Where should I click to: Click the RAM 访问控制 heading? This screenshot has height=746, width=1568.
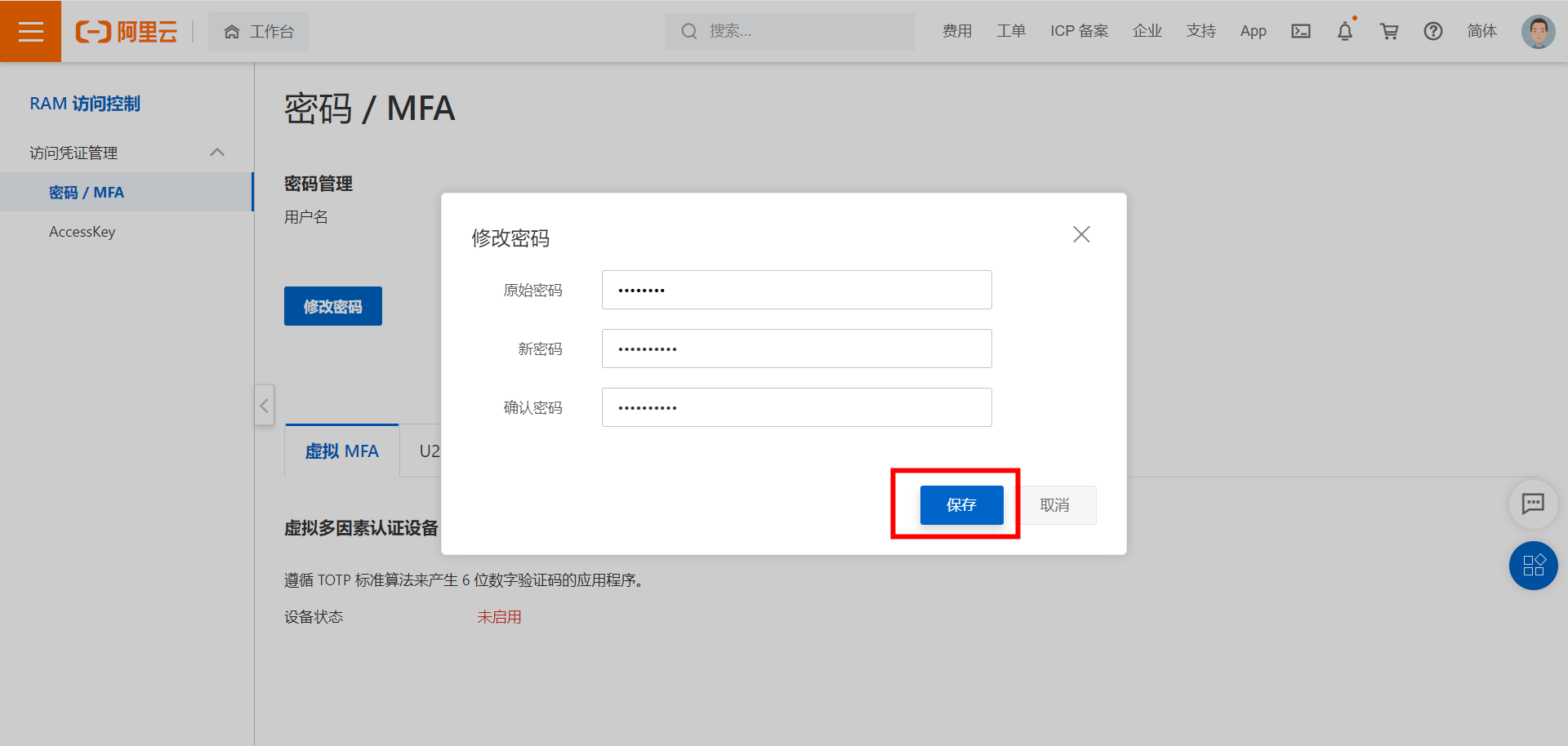click(85, 104)
